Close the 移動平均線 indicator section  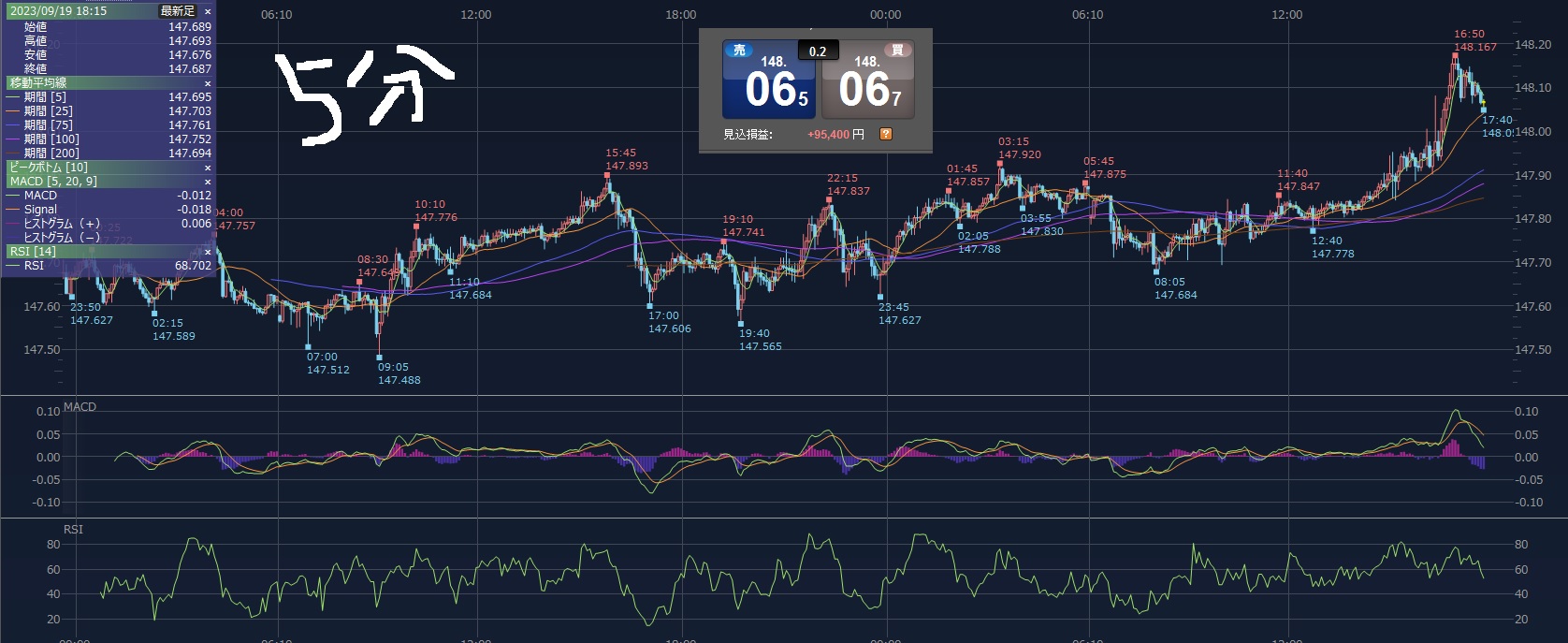(208, 83)
